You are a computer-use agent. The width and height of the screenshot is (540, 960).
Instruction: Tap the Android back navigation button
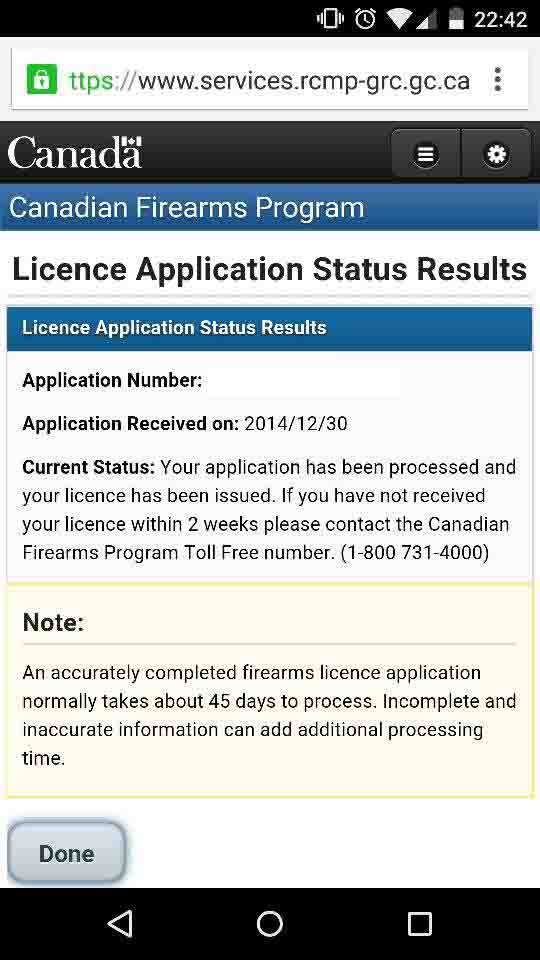[x=121, y=923]
